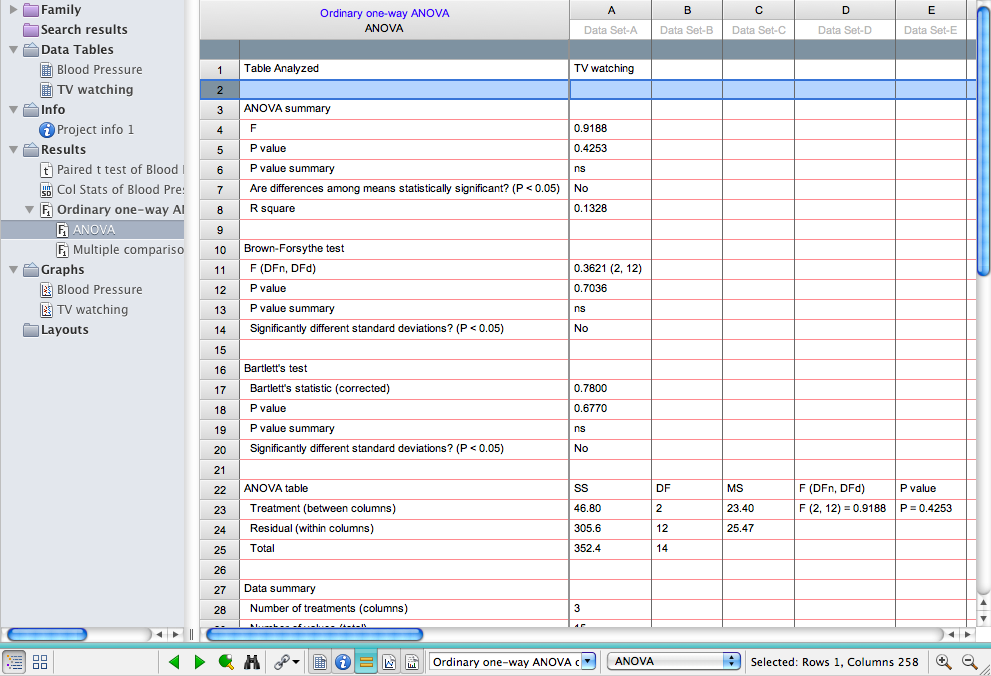Click the data table sheet icon in bottom toolbar

[x=320, y=662]
